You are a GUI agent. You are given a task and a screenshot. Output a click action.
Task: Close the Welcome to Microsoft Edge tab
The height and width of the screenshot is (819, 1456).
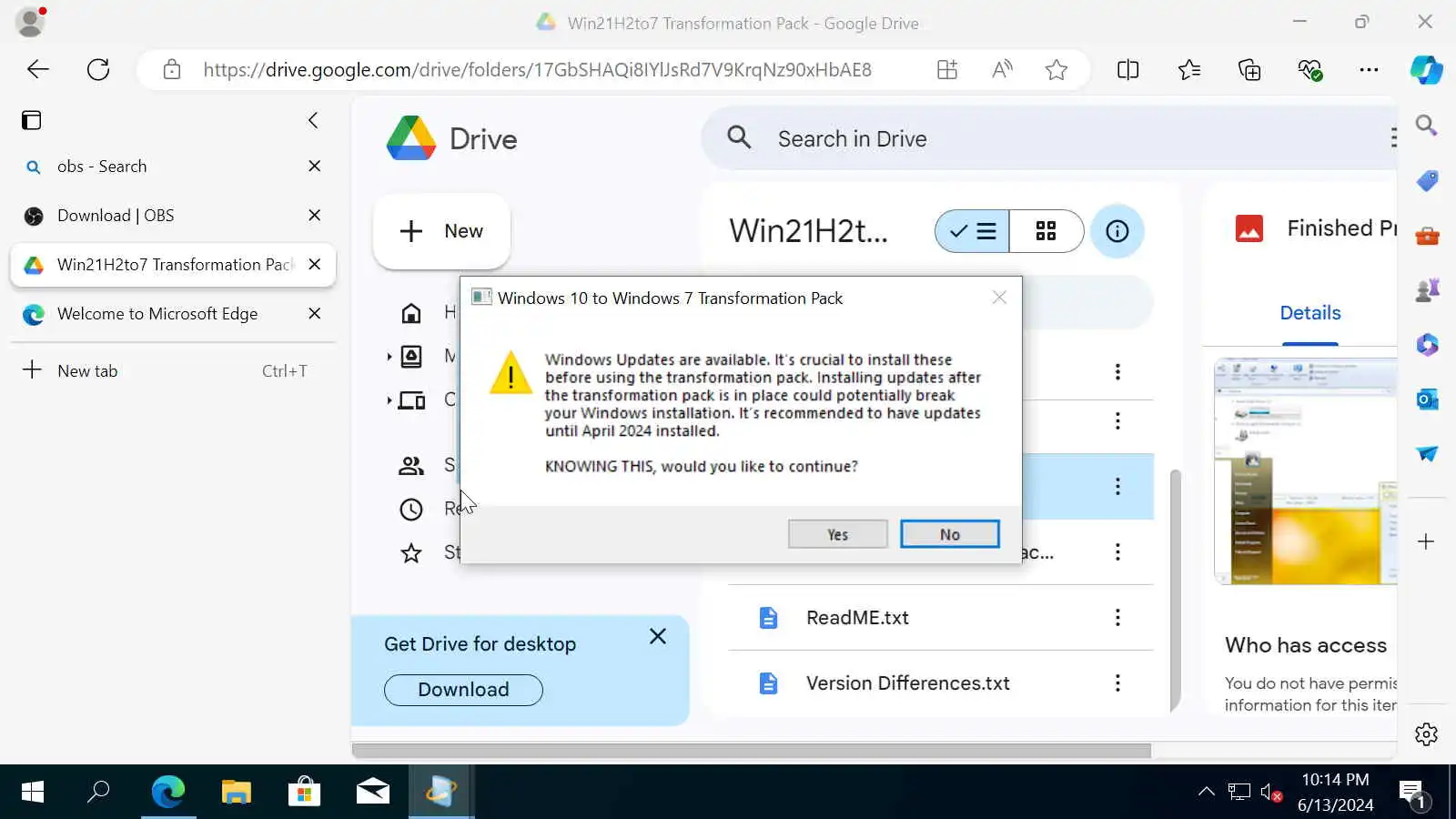[x=314, y=314]
